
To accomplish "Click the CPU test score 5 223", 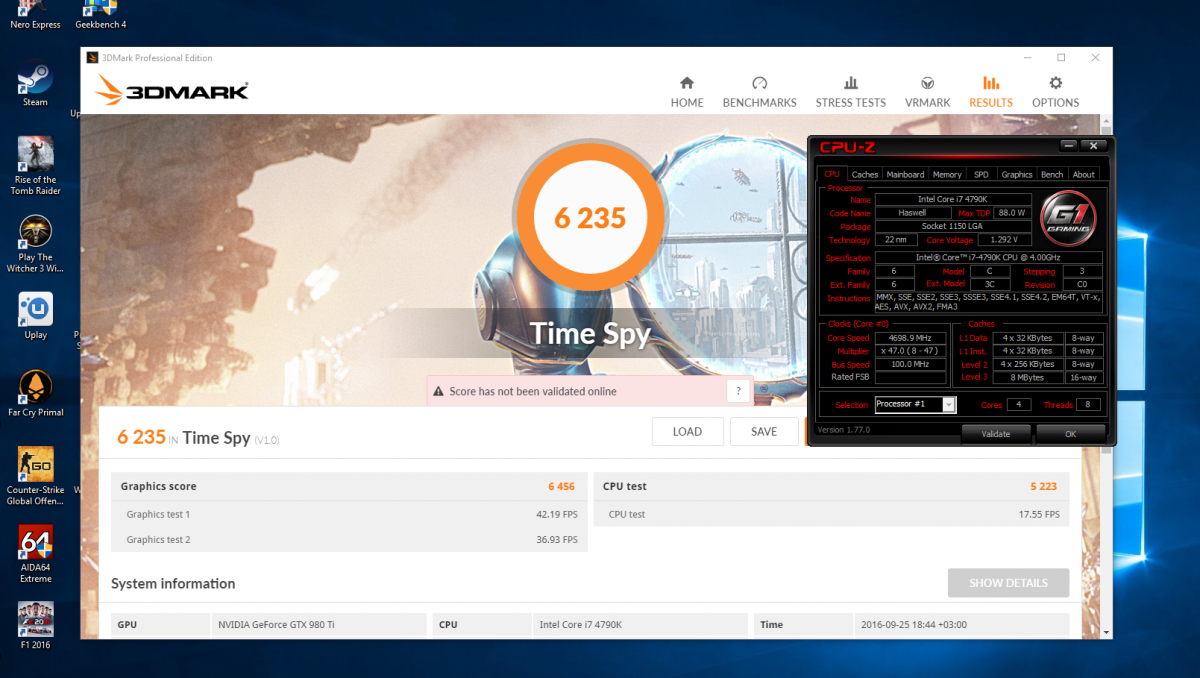I will click(1044, 486).
